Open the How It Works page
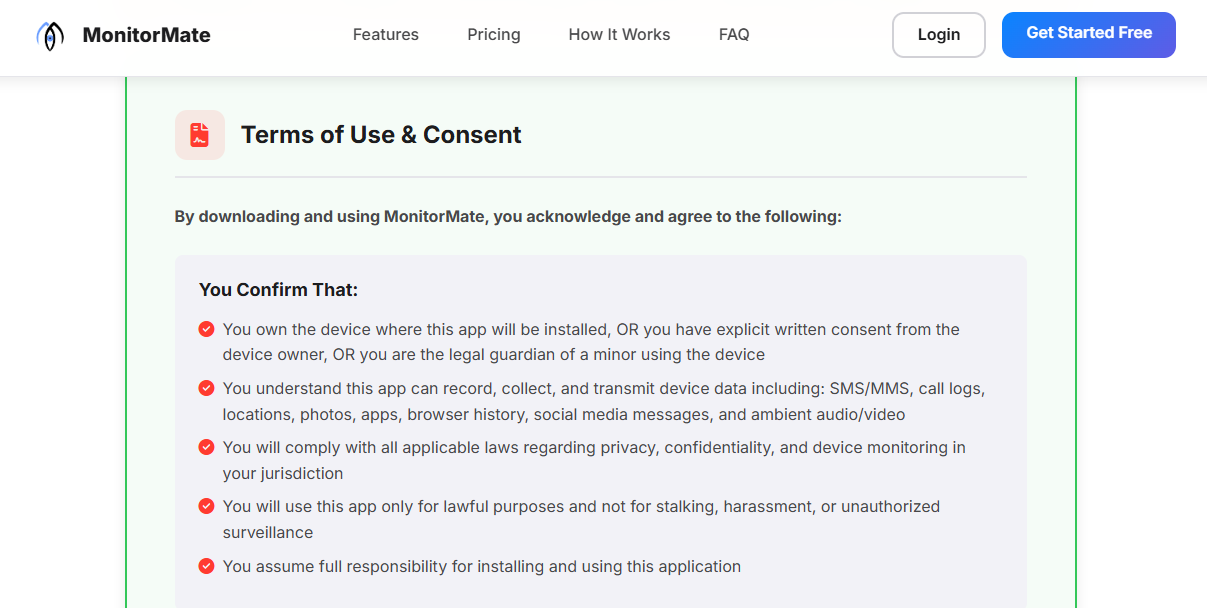 618,34
